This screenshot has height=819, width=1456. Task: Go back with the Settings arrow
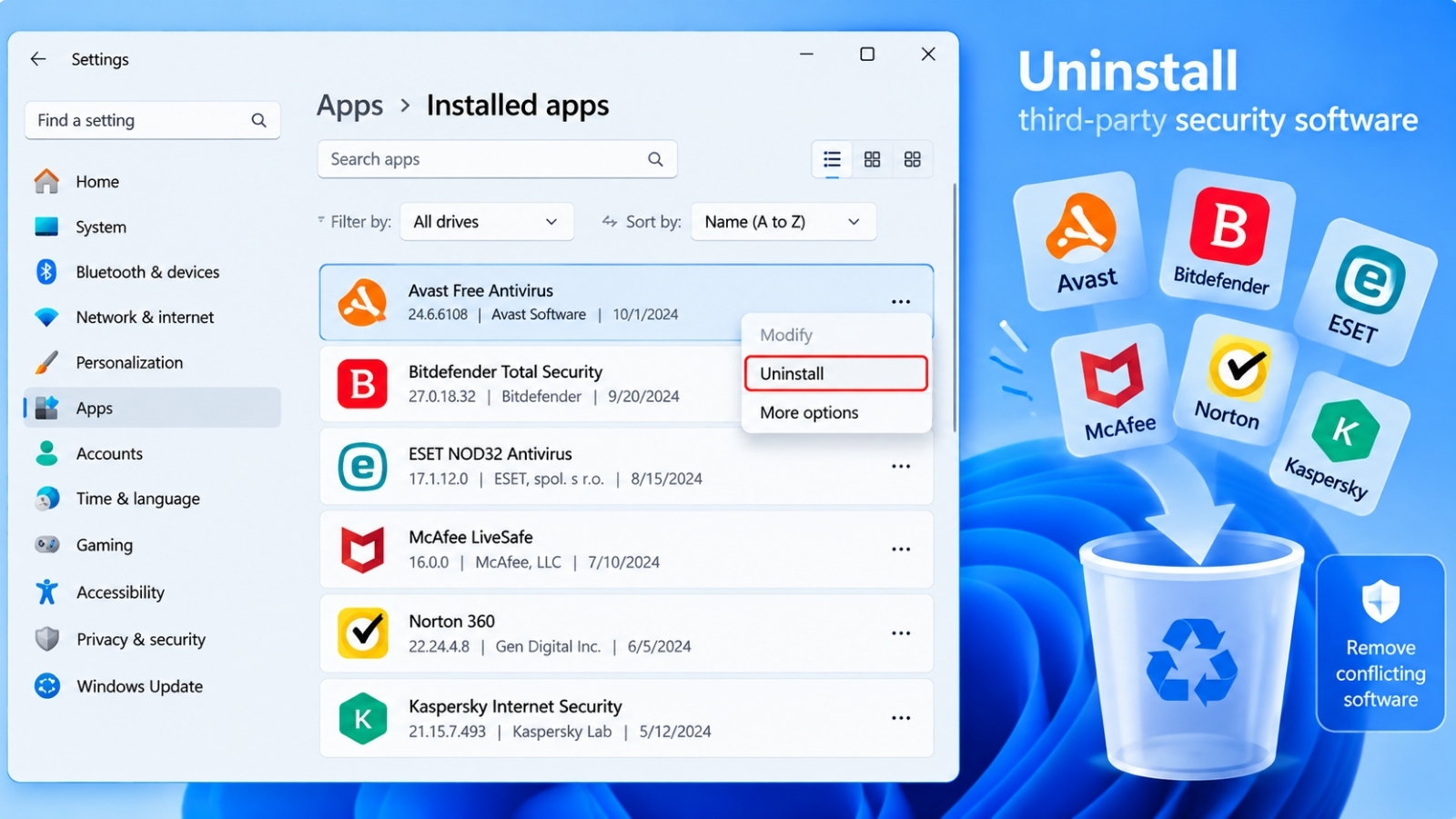[x=38, y=59]
